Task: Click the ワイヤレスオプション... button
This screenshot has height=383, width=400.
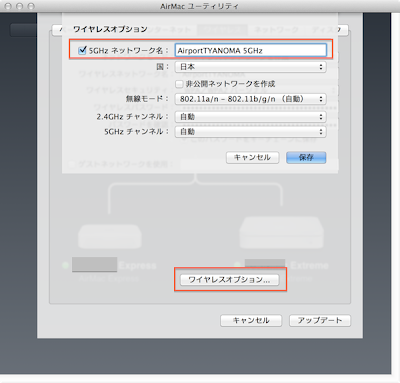Action: pyautogui.click(x=230, y=279)
